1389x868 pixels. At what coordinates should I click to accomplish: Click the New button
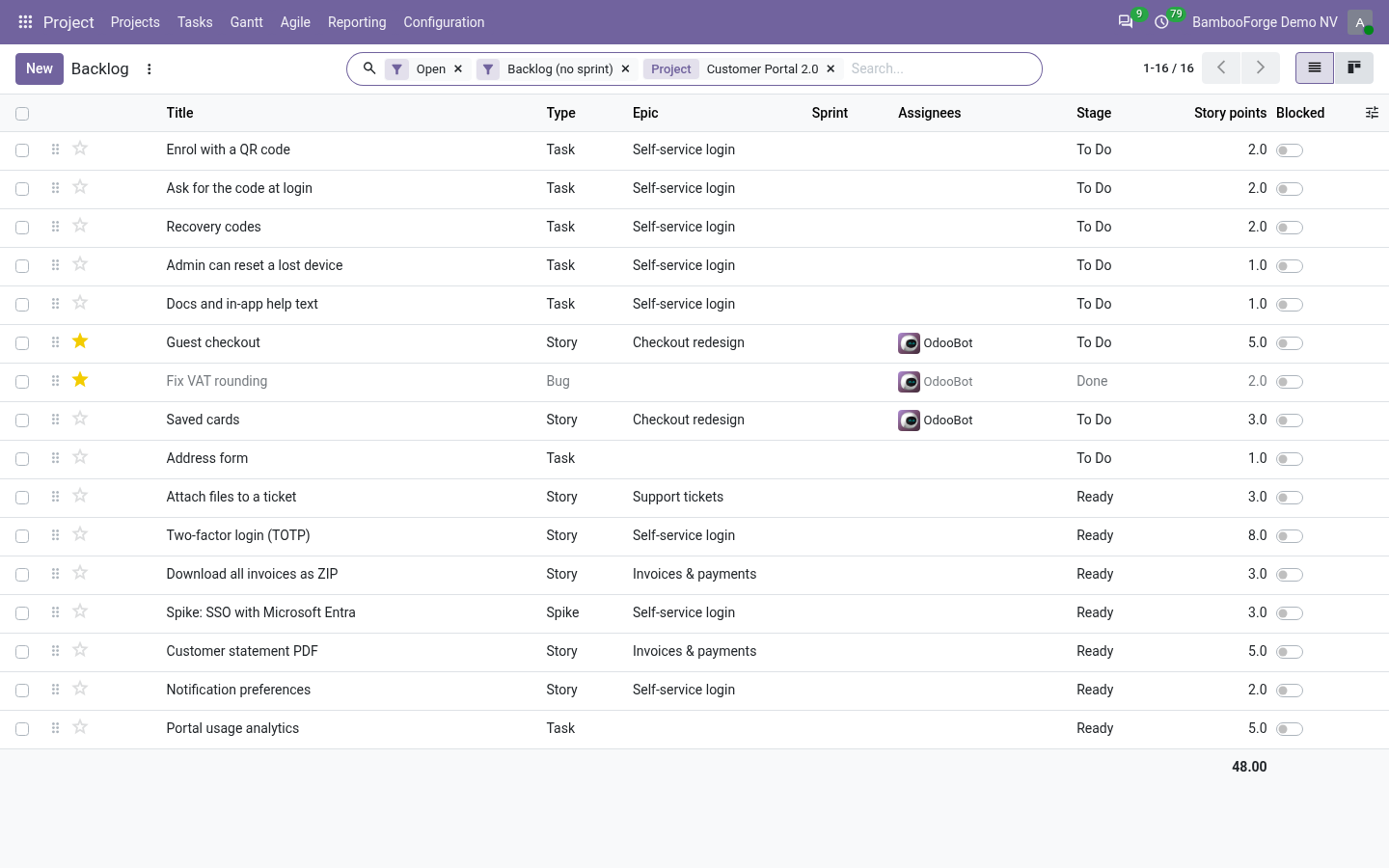click(x=40, y=68)
